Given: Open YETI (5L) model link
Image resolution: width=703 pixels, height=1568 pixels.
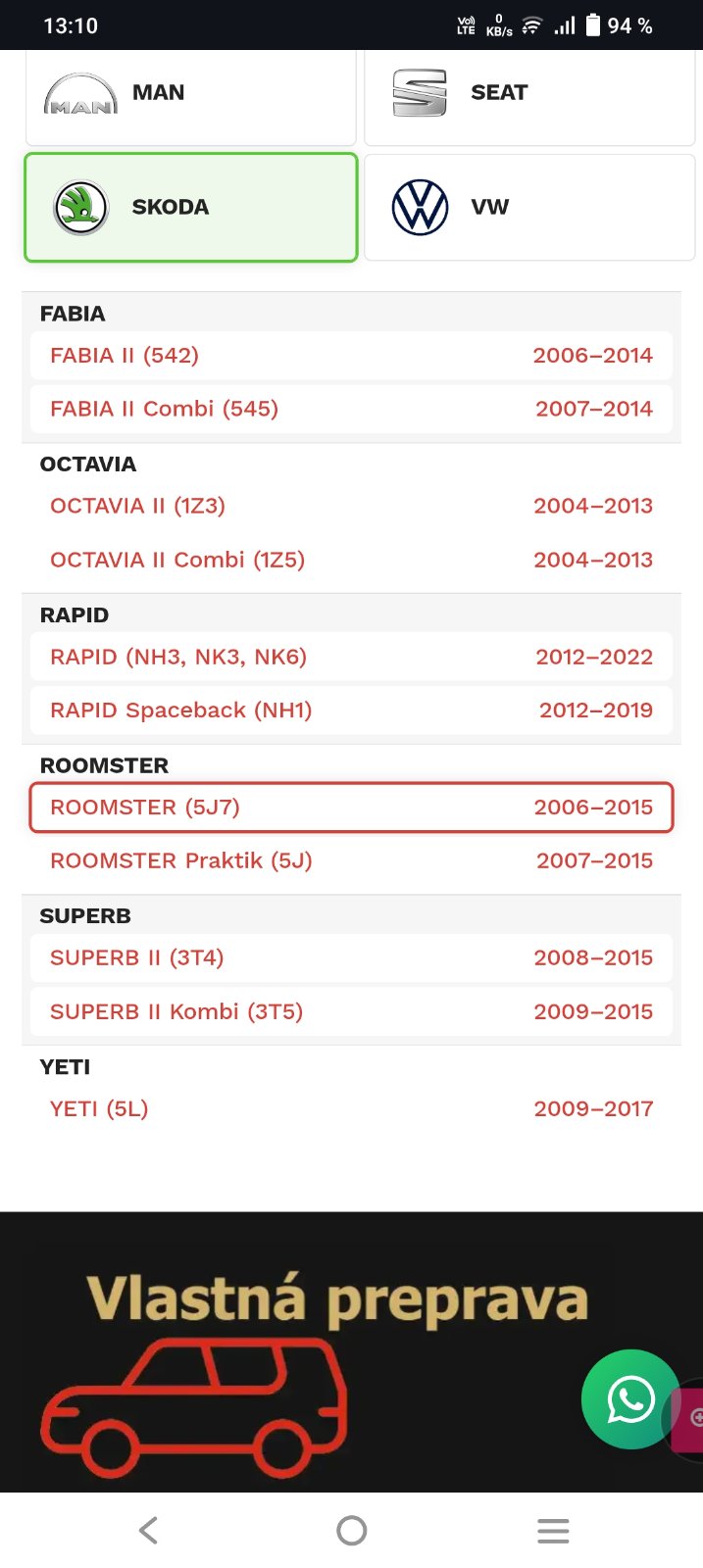Looking at the screenshot, I should click(99, 1108).
